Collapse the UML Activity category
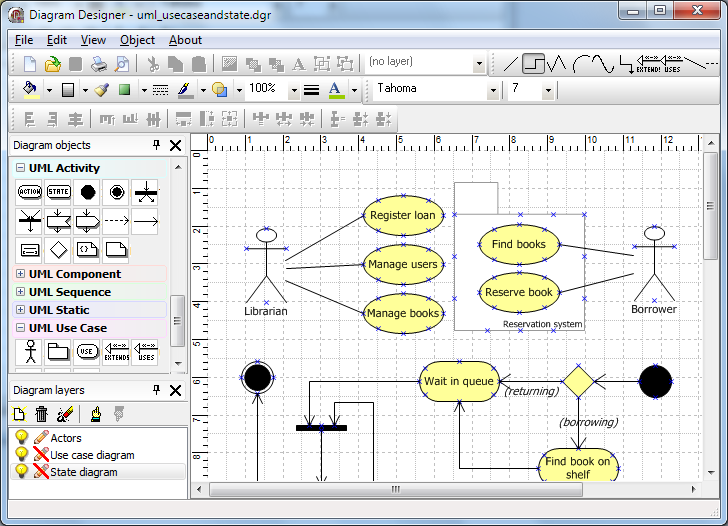728x526 pixels. 20,168
